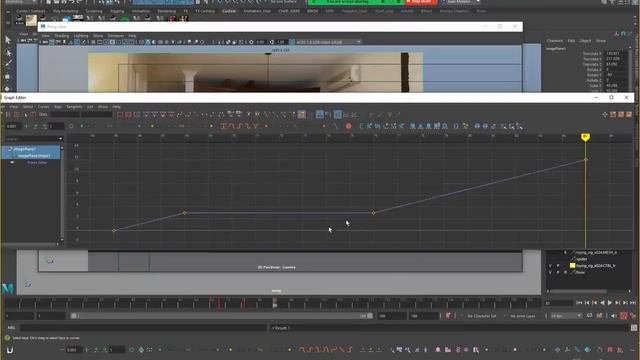Toggle P playback on the CTRL layer
This screenshot has width=640, height=360.
558,266
